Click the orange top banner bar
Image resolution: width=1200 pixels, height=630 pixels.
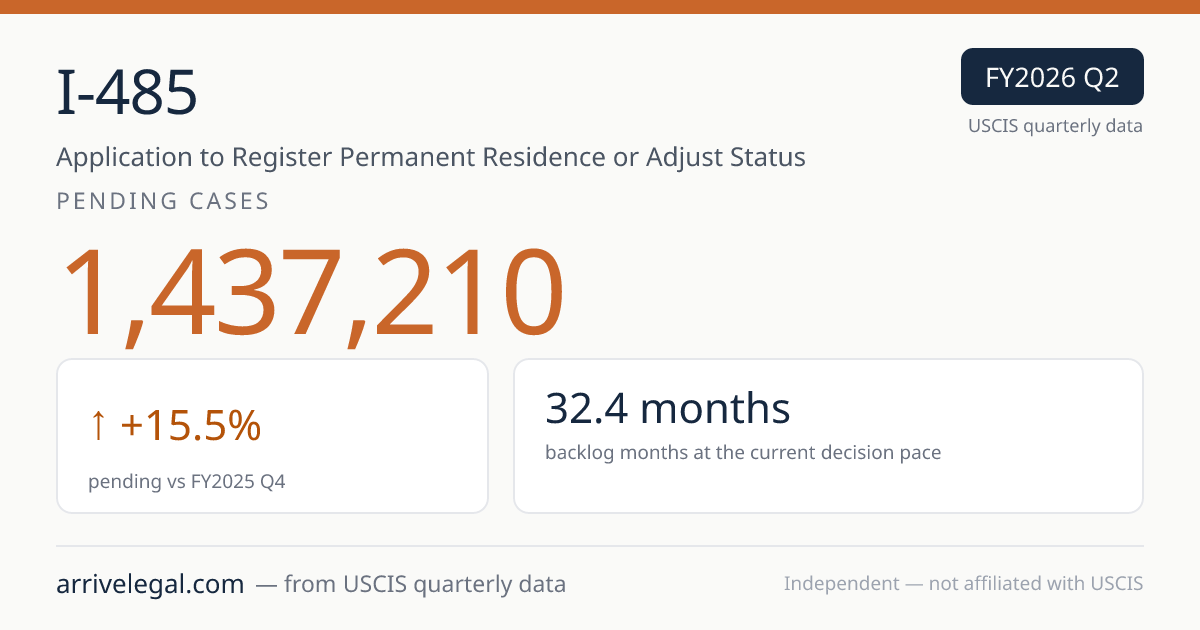(600, 6)
